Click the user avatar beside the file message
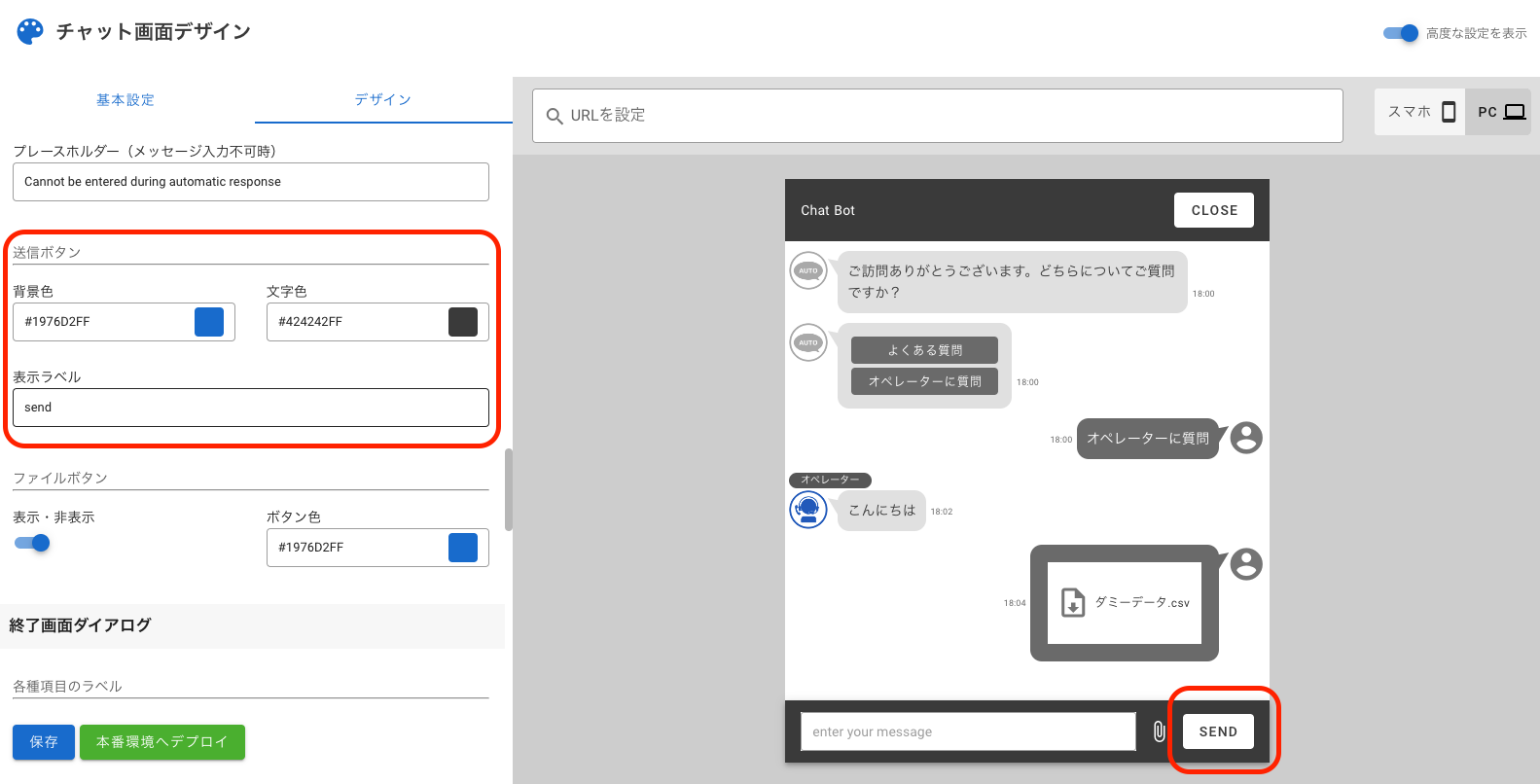Screen dimensions: 1540x784 (x=1245, y=564)
